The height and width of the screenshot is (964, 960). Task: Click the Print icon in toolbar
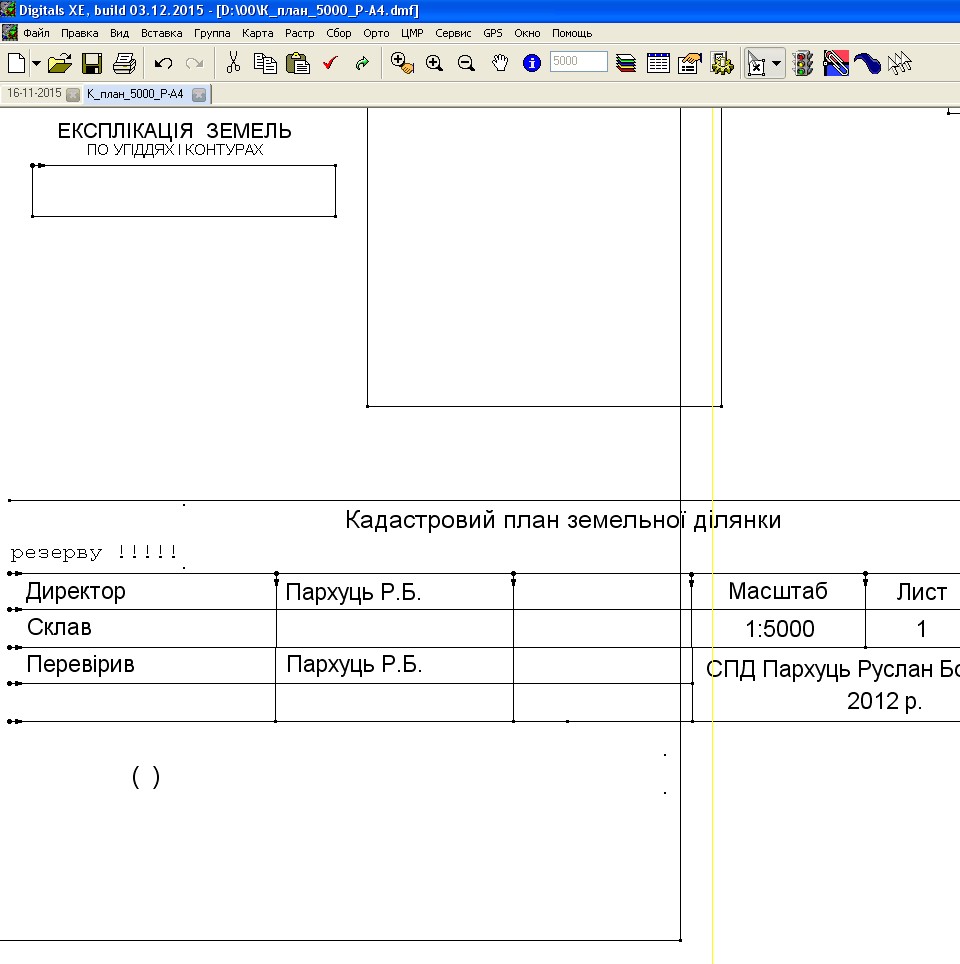pos(124,63)
